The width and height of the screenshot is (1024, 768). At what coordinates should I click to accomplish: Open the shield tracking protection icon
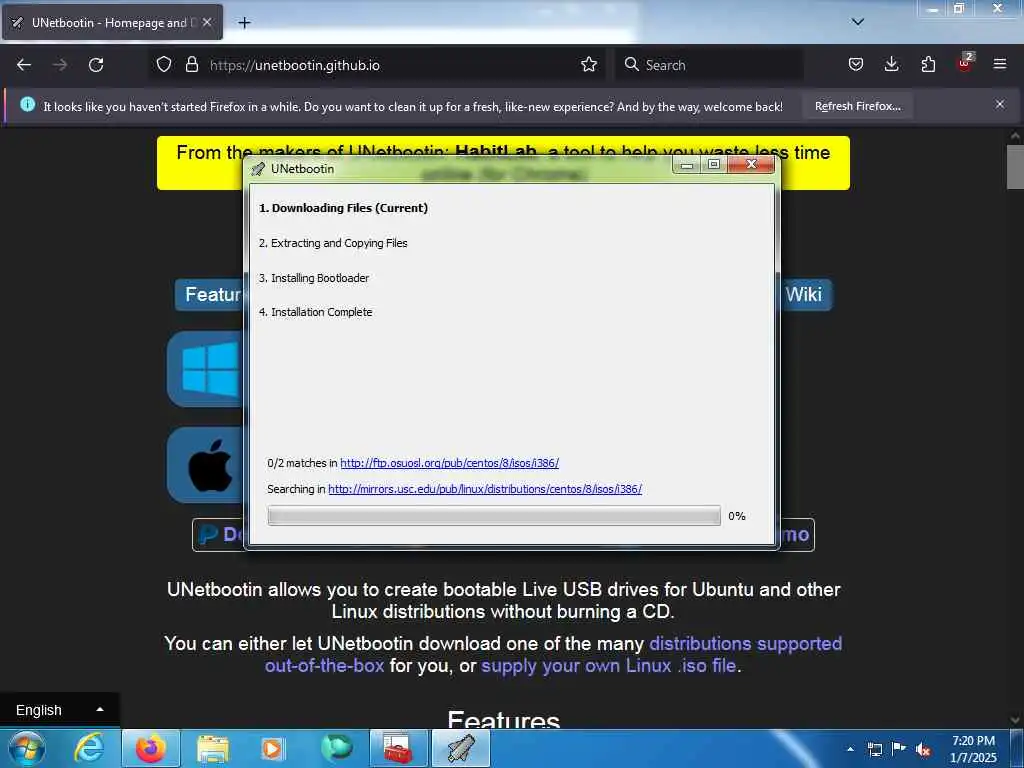point(164,65)
